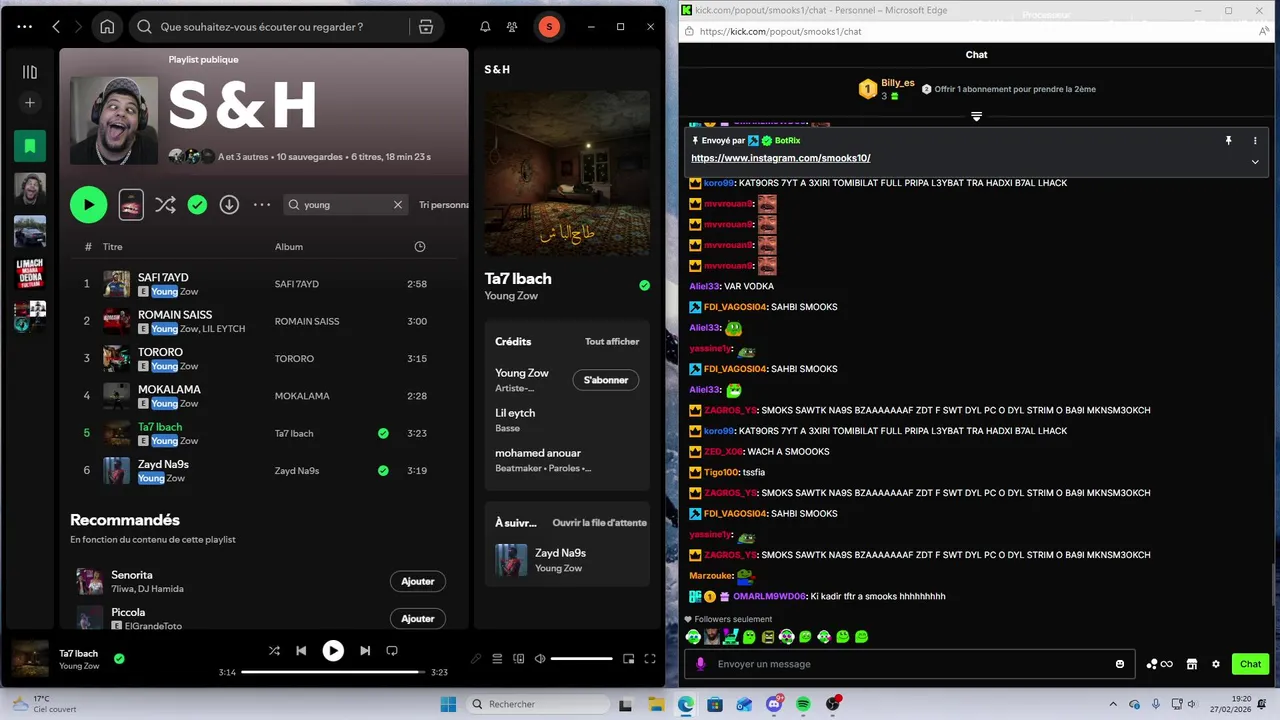The height and width of the screenshot is (720, 1280).
Task: Open Spotify notifications bell
Action: pos(485,27)
